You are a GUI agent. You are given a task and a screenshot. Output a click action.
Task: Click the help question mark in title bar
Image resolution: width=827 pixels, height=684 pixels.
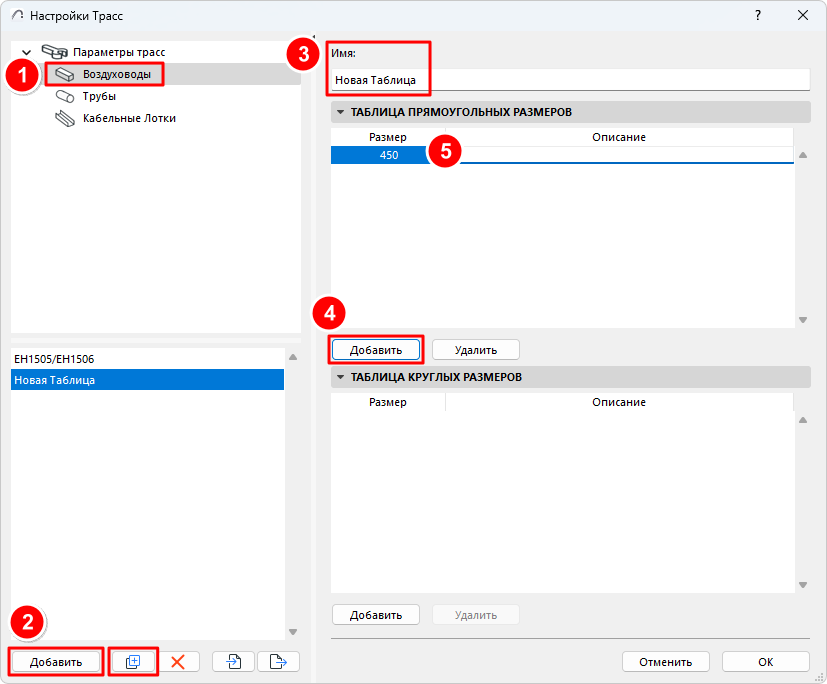758,15
